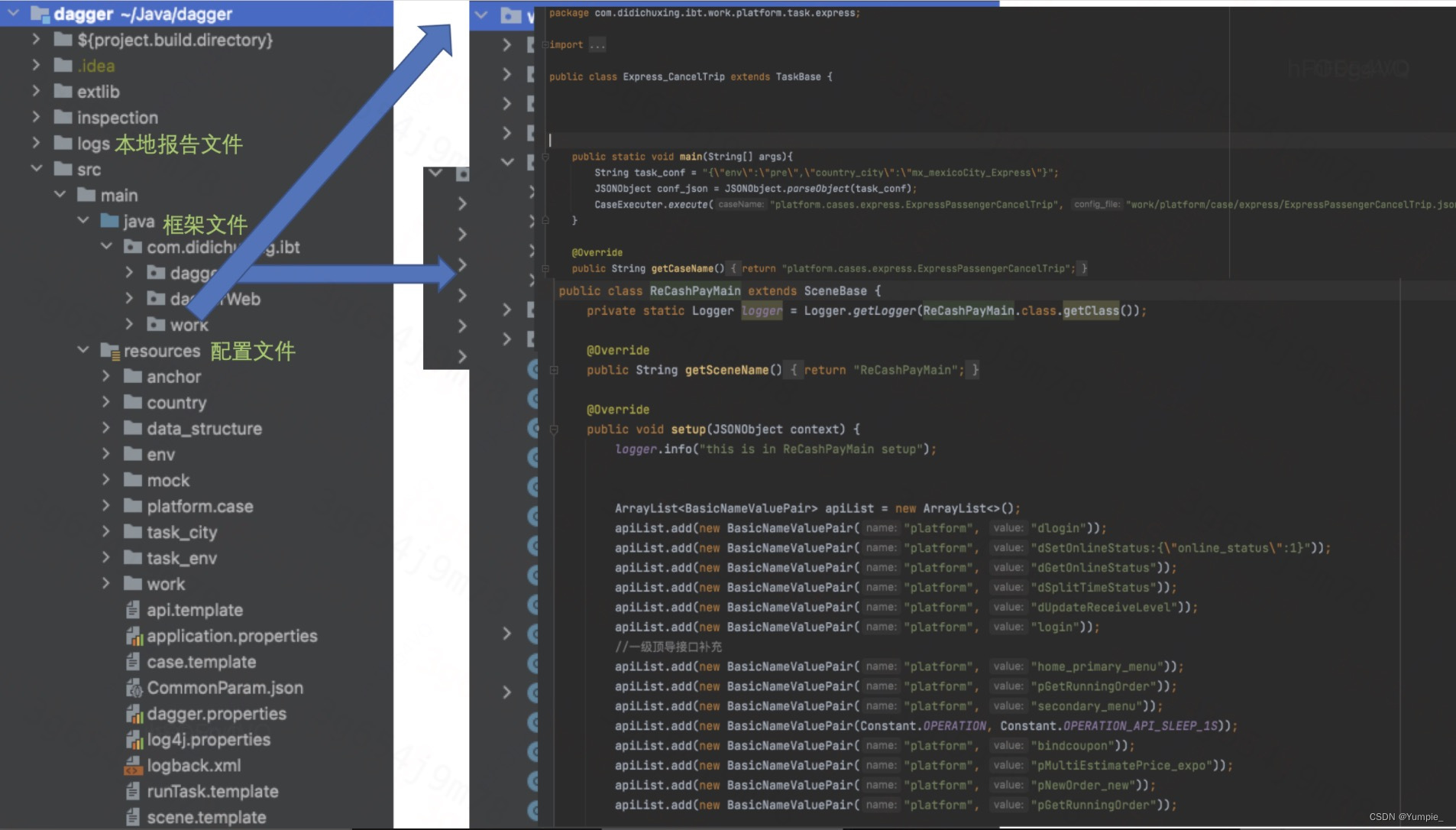Open the application.properties file name

pos(232,636)
